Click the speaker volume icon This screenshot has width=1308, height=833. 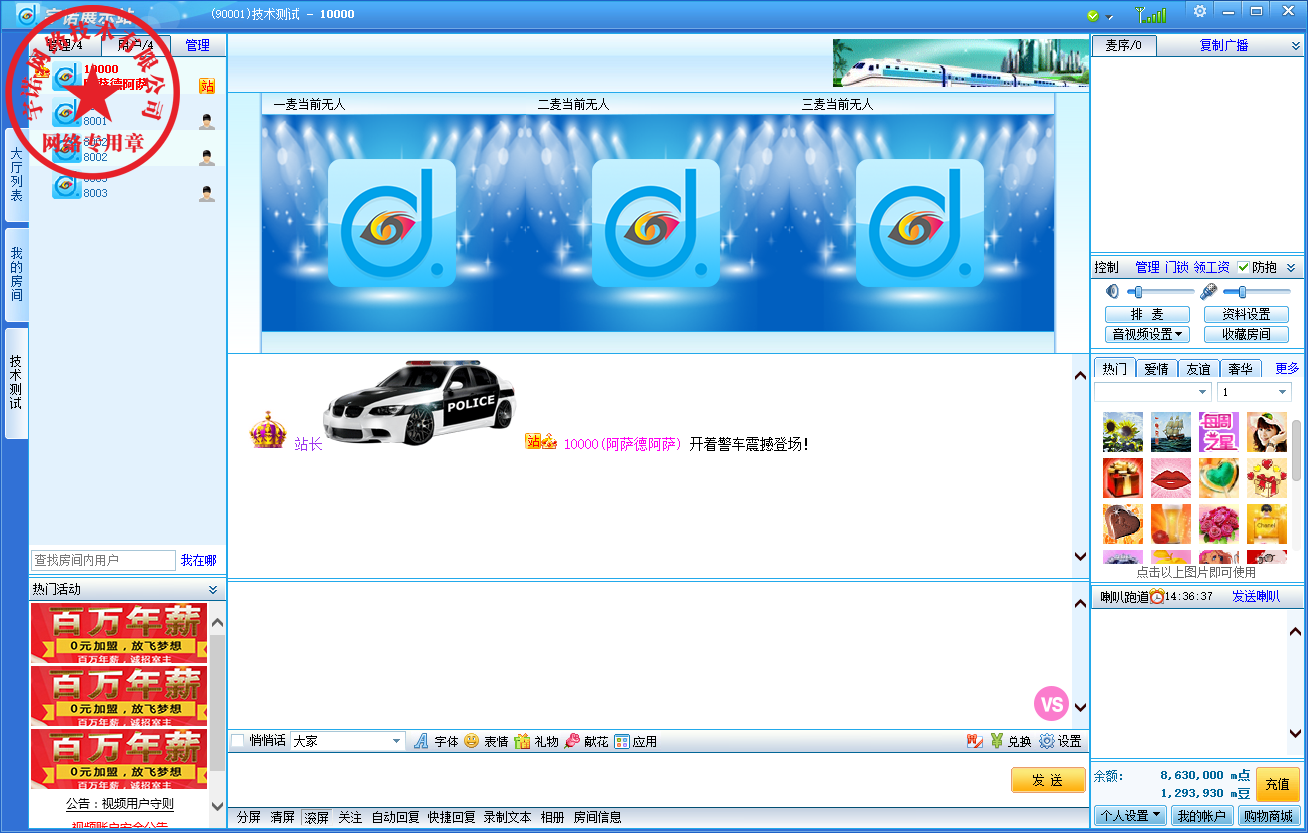[x=1113, y=291]
